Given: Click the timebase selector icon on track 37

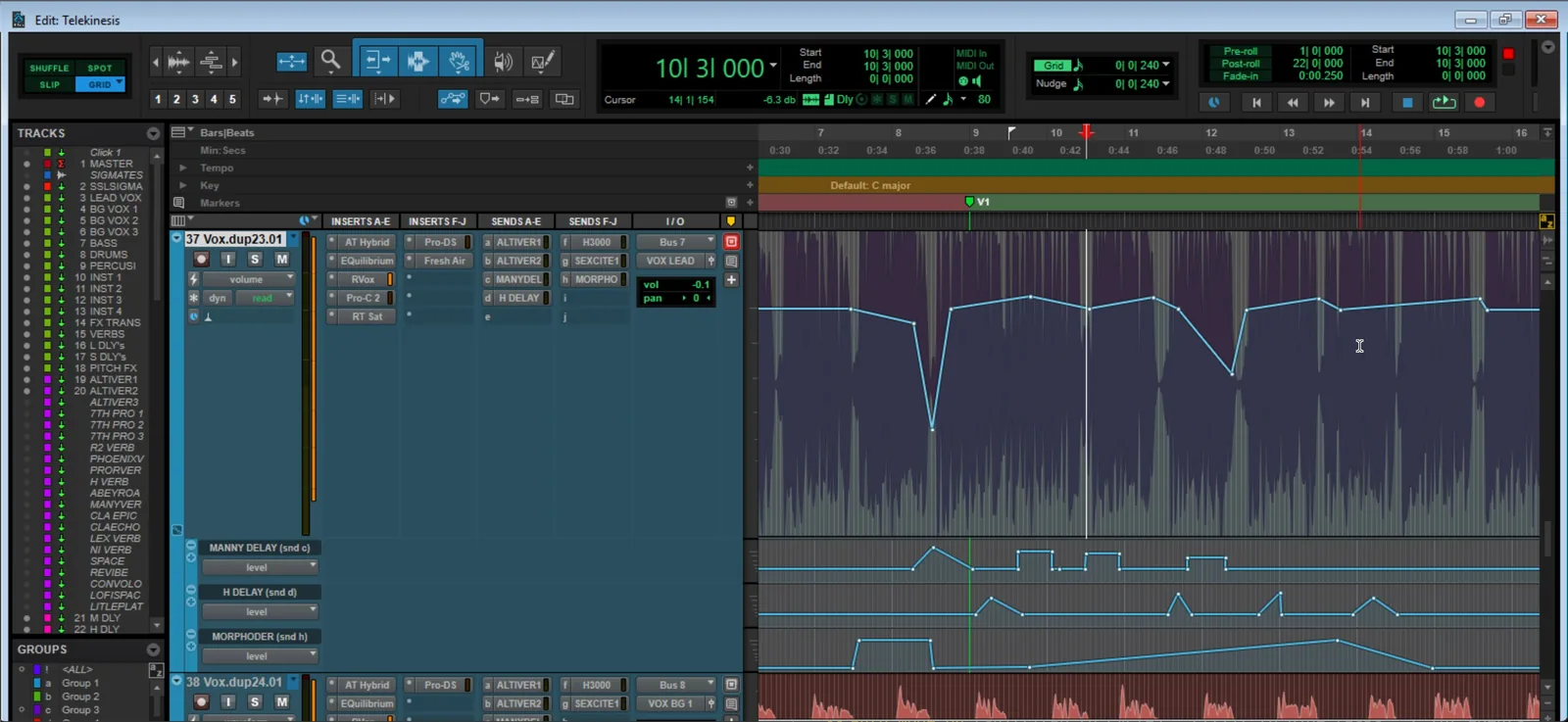Looking at the screenshot, I should (209, 316).
